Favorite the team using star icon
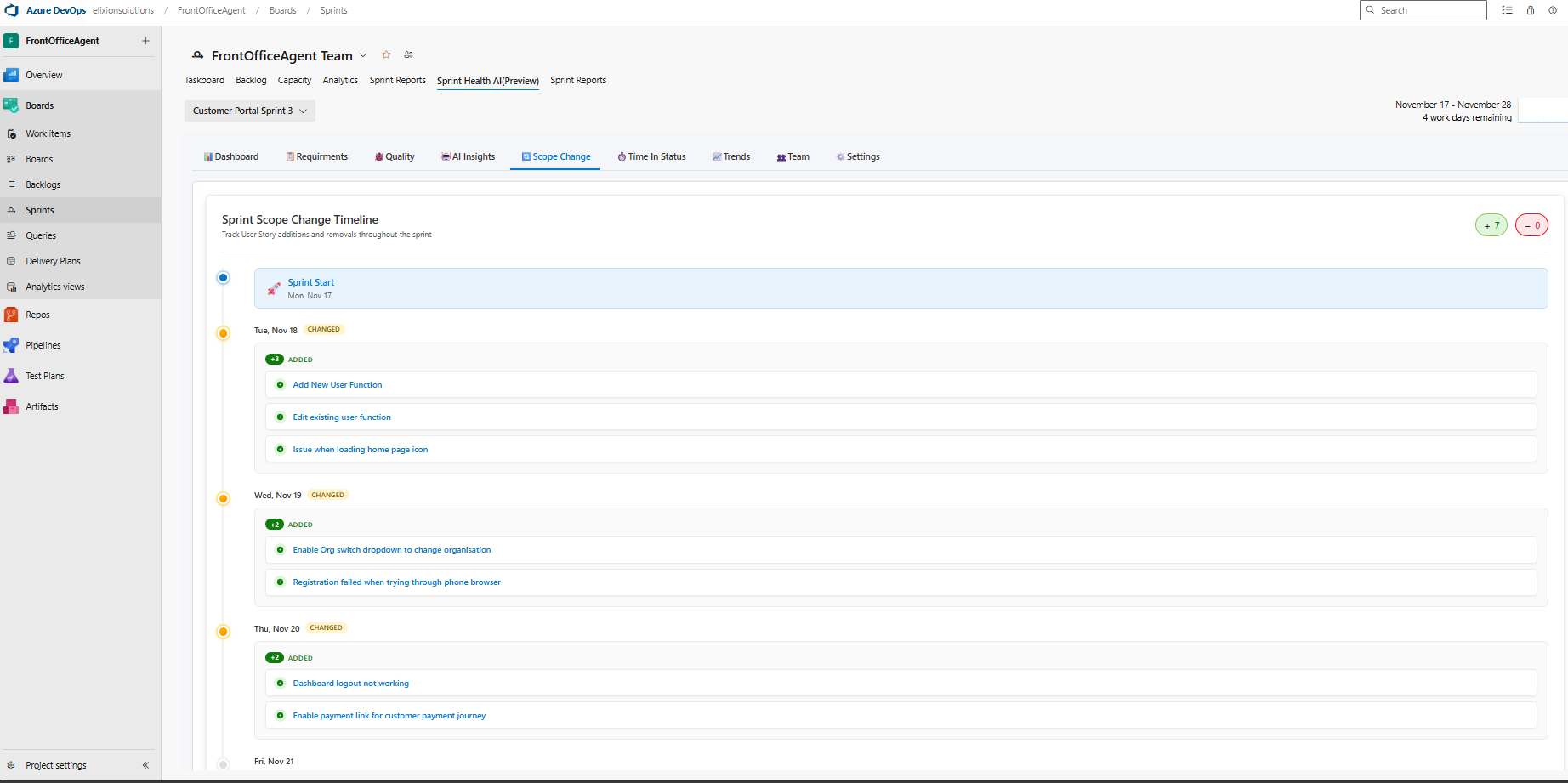 (x=386, y=54)
